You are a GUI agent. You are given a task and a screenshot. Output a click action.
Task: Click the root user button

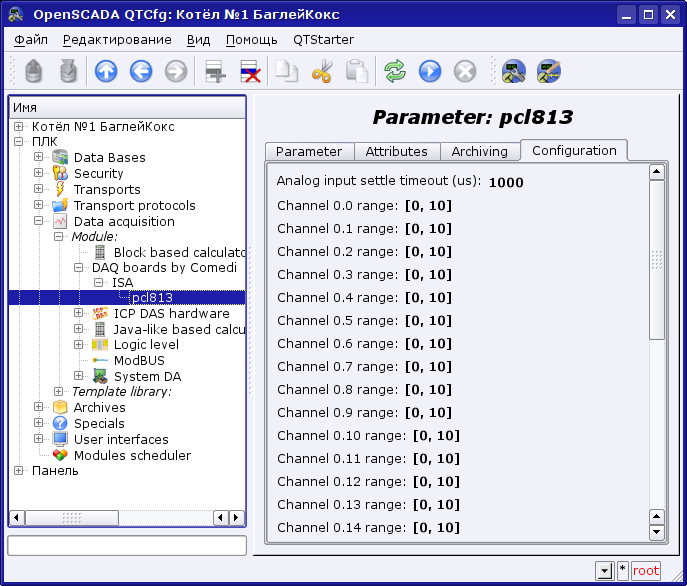coord(645,571)
